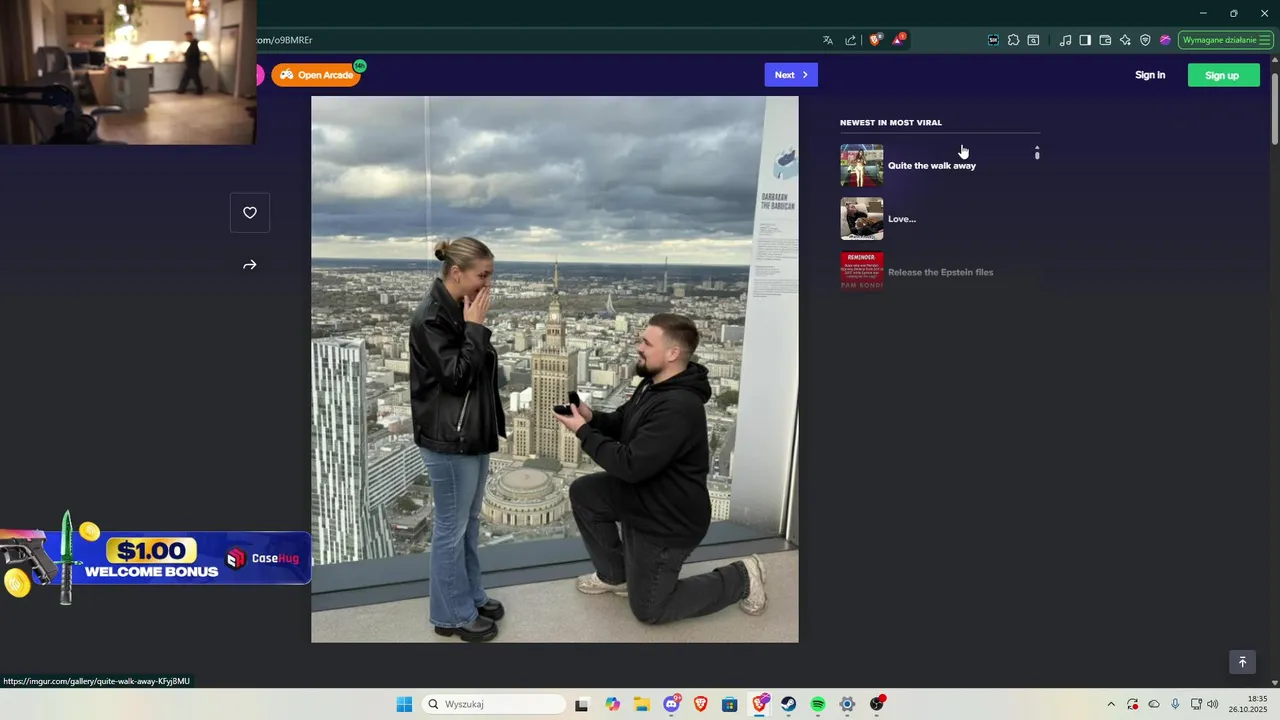Open Discord from the taskbar
The width and height of the screenshot is (1280, 720).
pyautogui.click(x=672, y=704)
